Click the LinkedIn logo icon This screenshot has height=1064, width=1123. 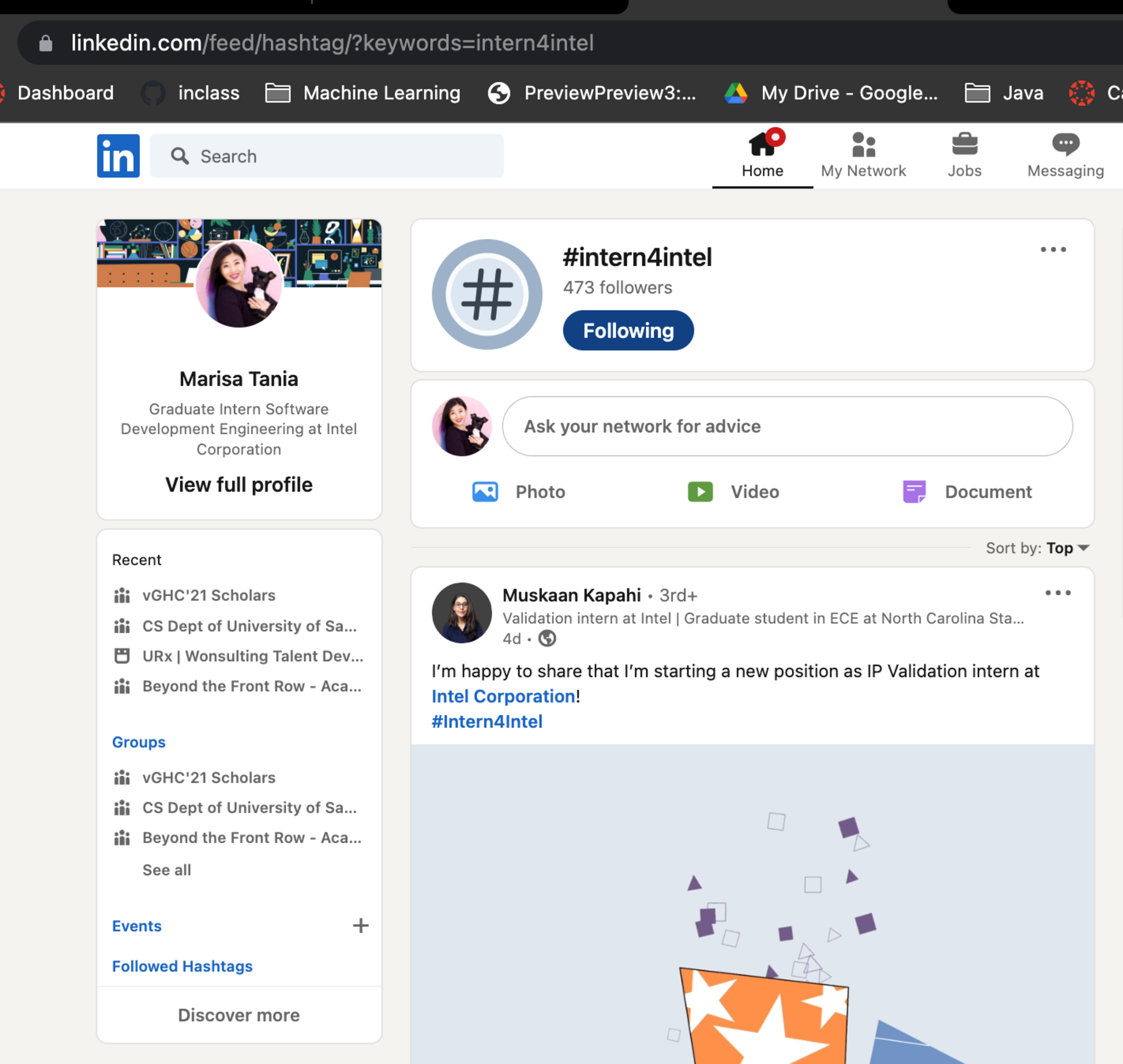click(118, 155)
